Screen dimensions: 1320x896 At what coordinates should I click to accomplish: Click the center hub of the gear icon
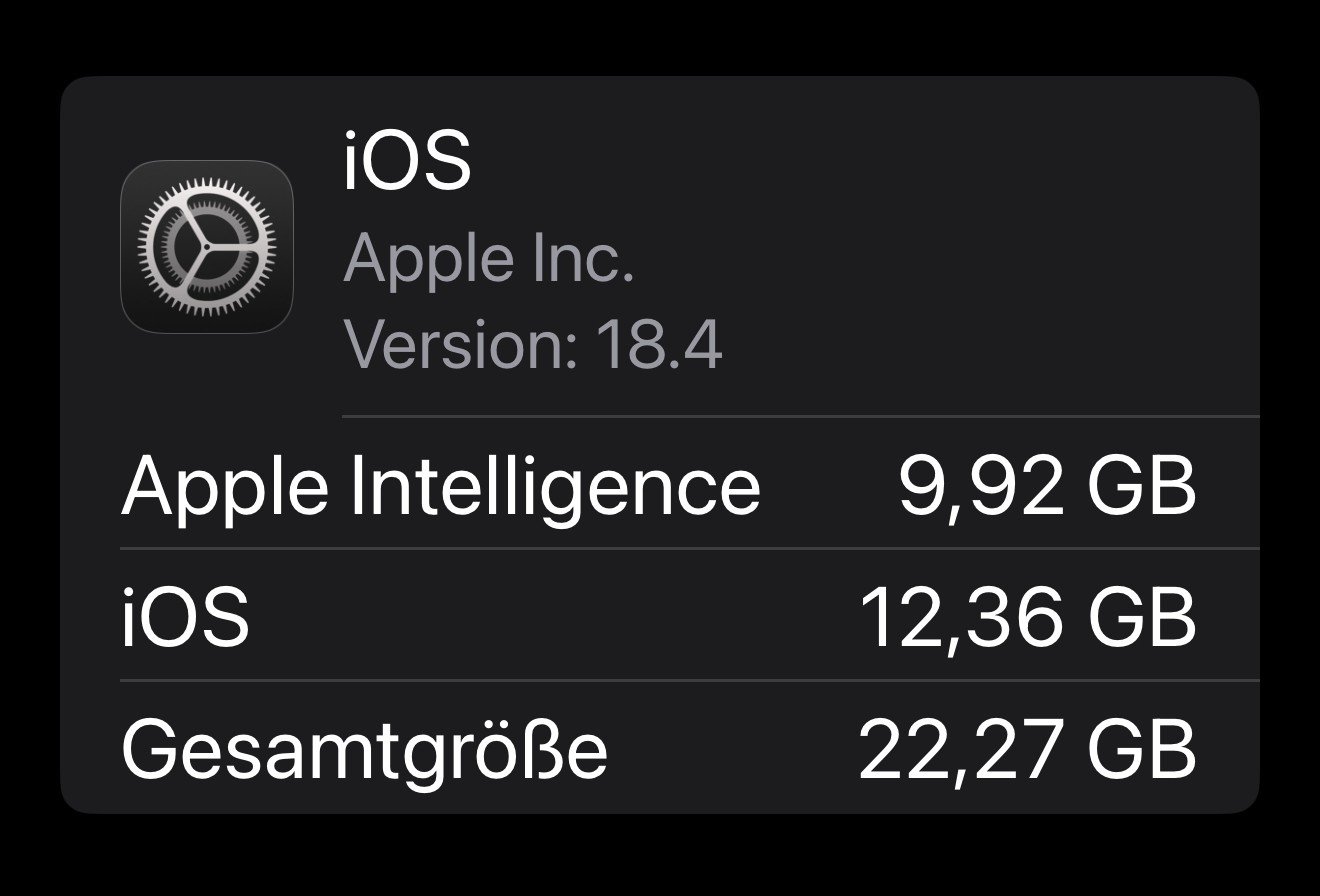[x=206, y=246]
